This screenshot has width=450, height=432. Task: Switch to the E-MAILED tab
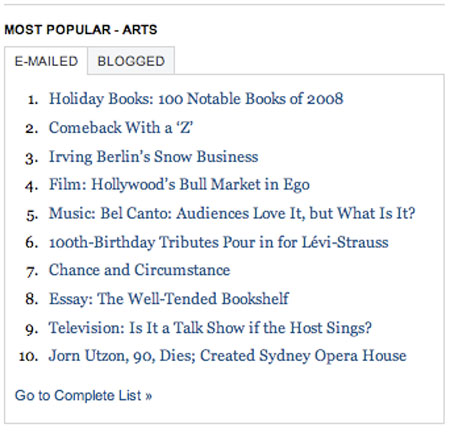tap(46, 61)
